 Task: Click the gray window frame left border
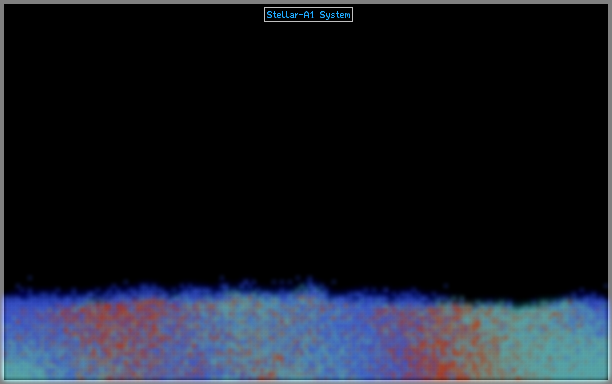tap(2, 192)
